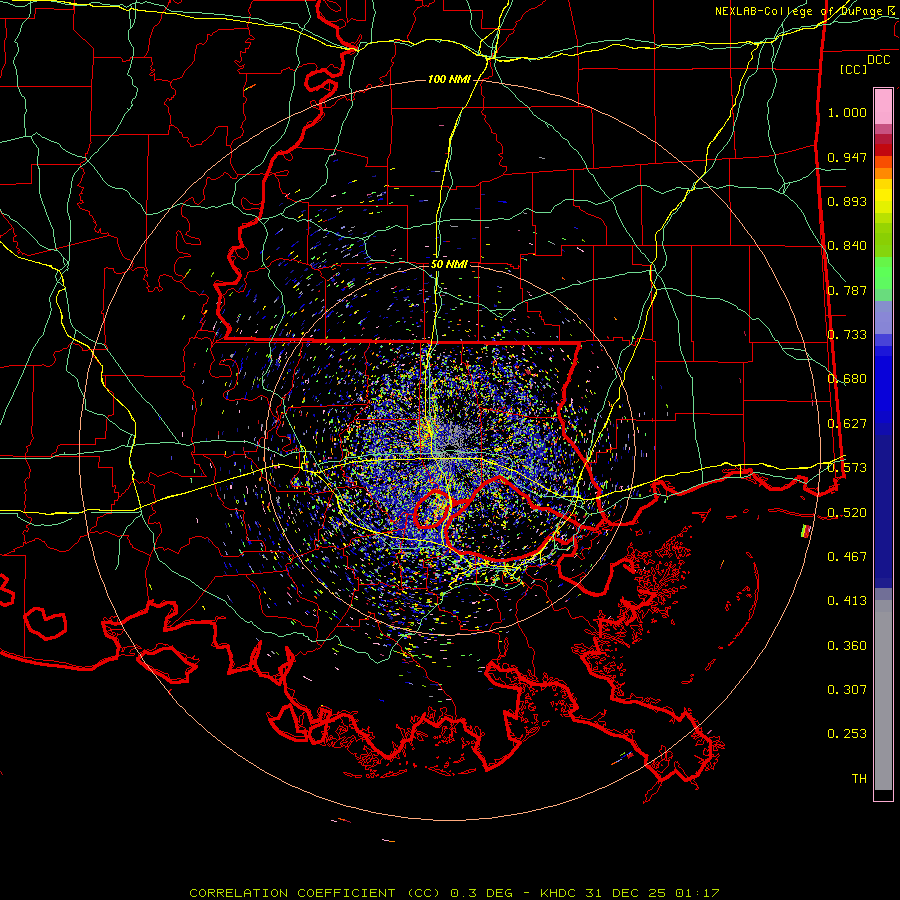Click the KHDC radar site center
Image resolution: width=900 pixels, height=900 pixels.
point(450,448)
